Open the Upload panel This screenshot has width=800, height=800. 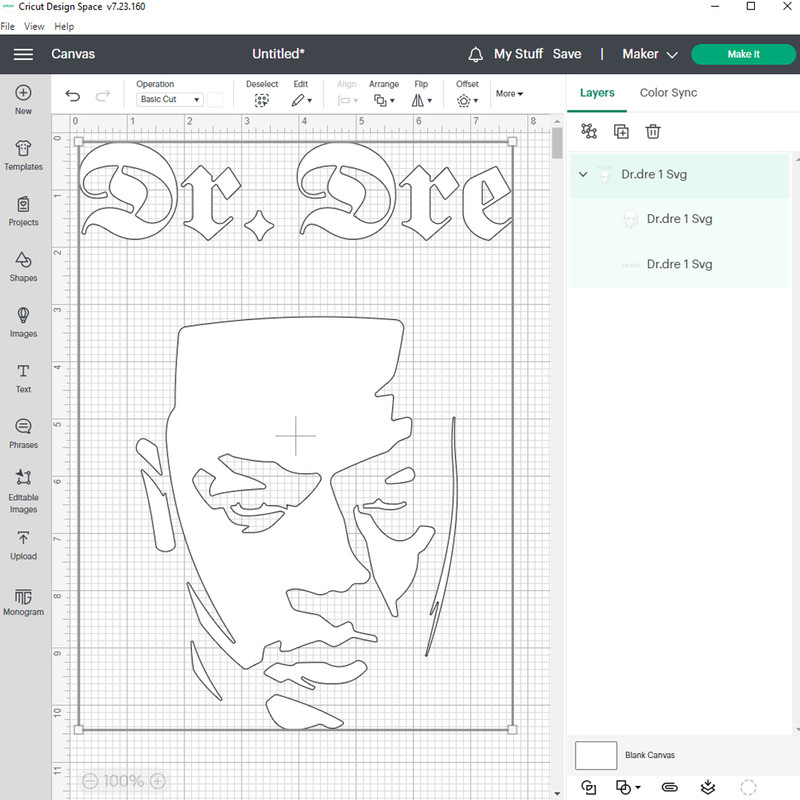pos(23,545)
